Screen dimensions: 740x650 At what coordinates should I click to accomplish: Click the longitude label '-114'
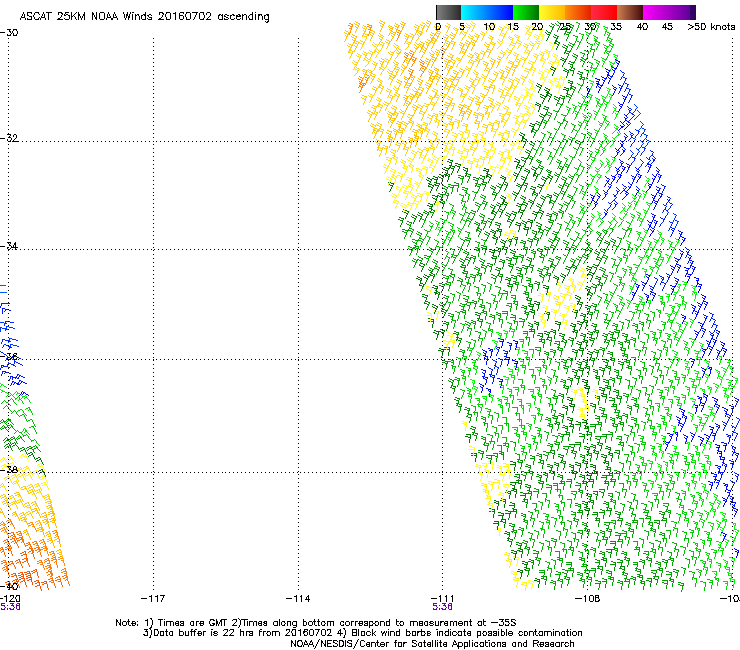click(x=298, y=599)
